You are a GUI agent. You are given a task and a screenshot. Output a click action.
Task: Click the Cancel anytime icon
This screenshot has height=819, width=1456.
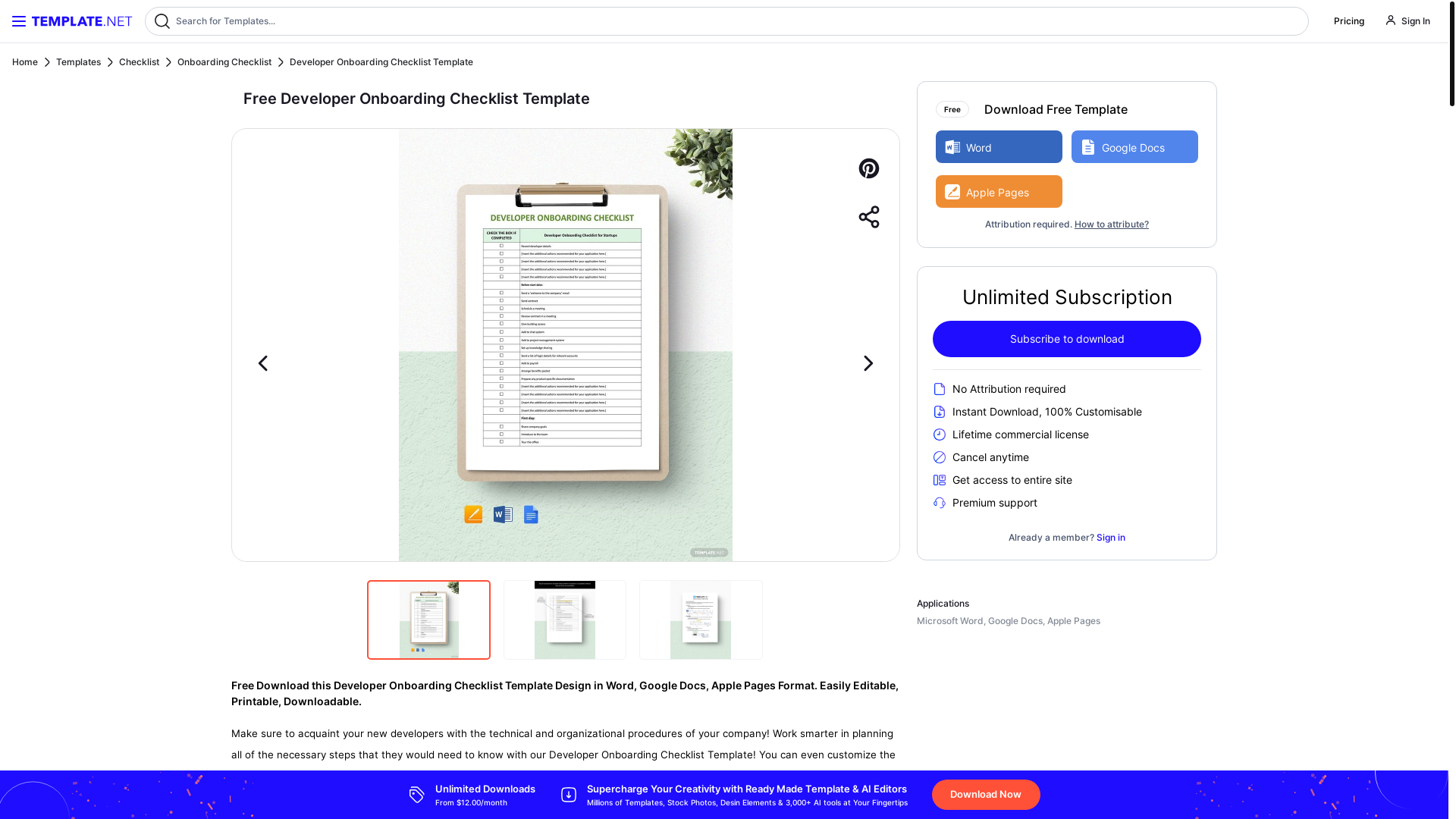[x=940, y=457]
